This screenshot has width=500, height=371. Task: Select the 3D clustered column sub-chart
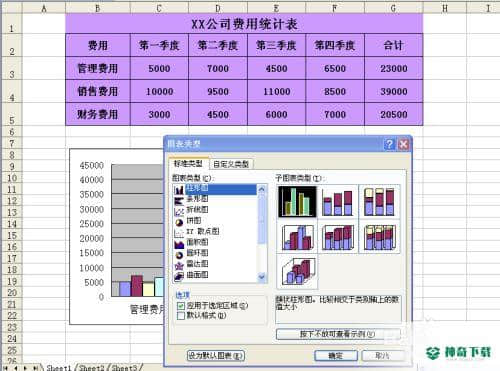click(297, 238)
